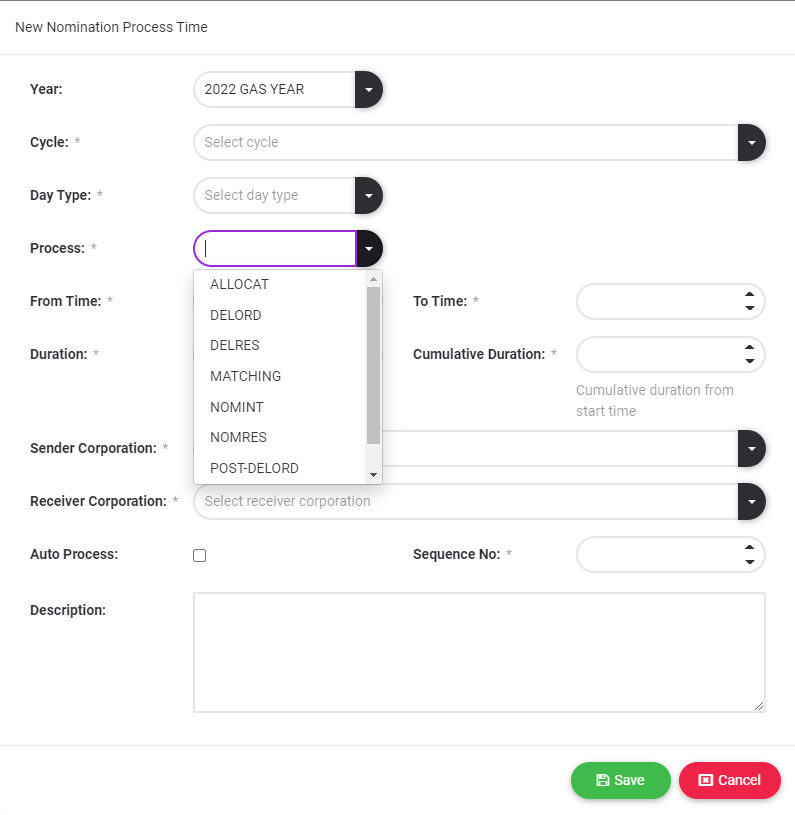Increment the Sequence No value
Image resolution: width=795 pixels, height=815 pixels.
coord(750,547)
